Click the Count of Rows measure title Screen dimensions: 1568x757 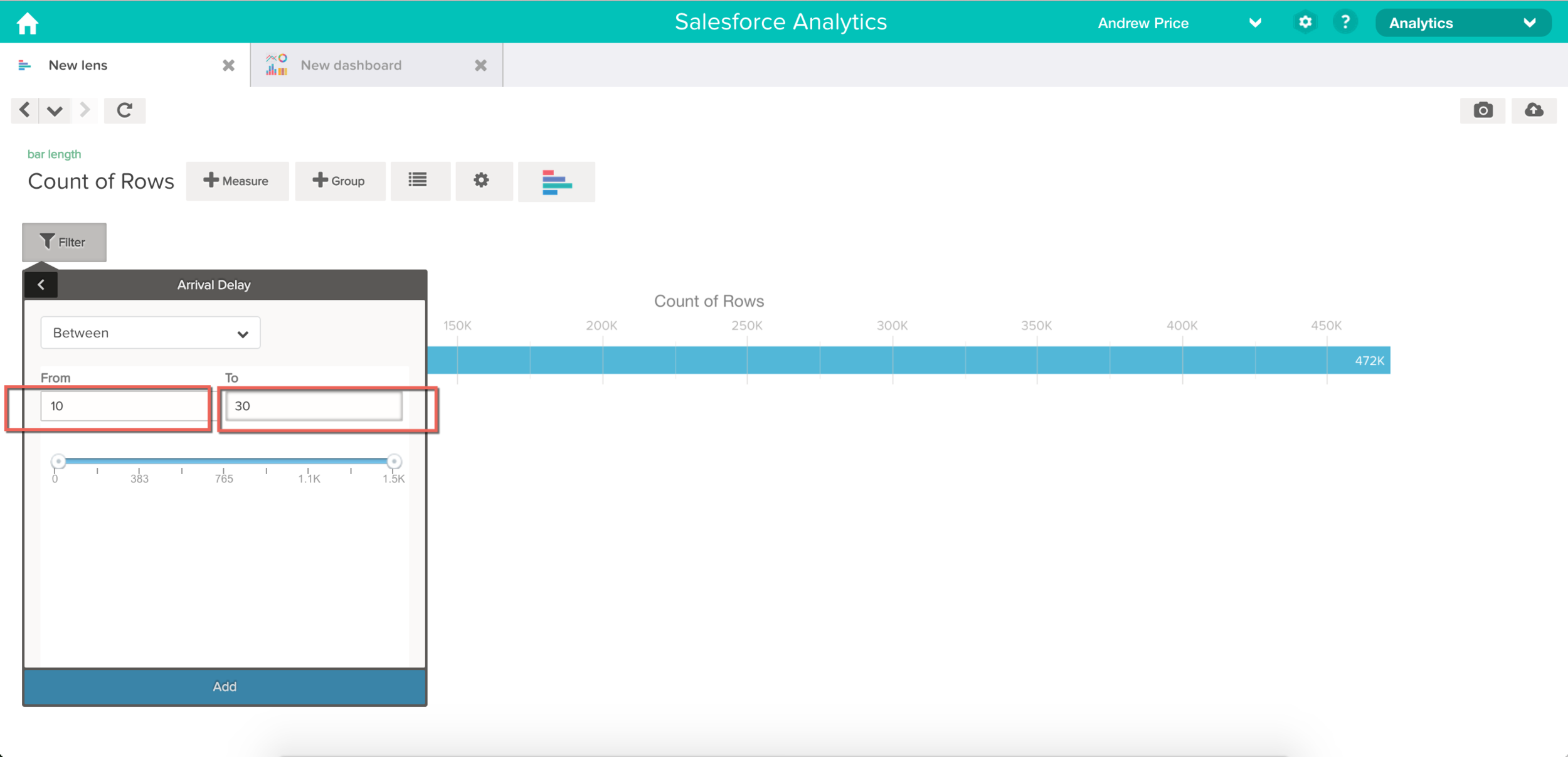[x=101, y=181]
